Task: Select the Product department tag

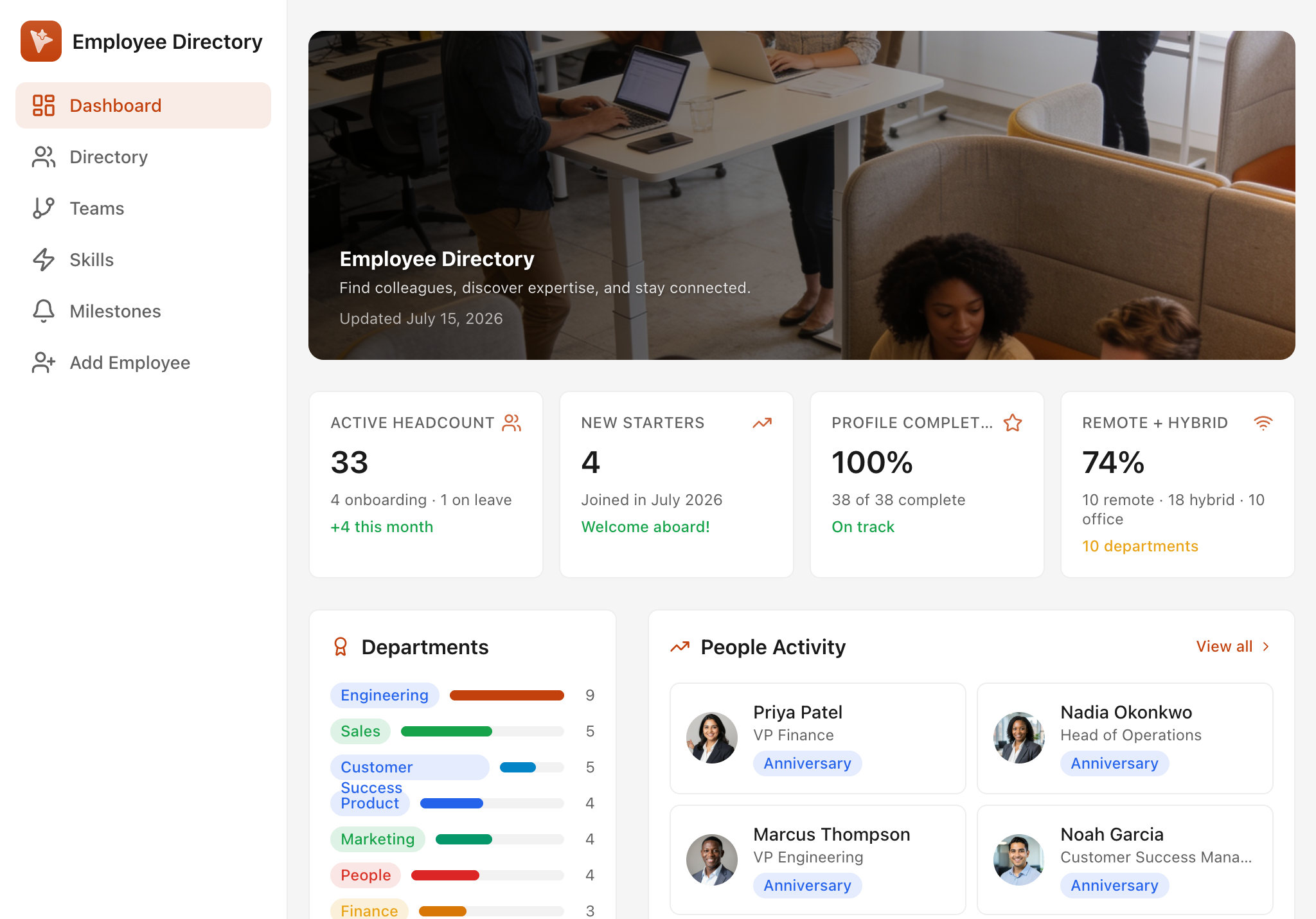Action: point(370,803)
